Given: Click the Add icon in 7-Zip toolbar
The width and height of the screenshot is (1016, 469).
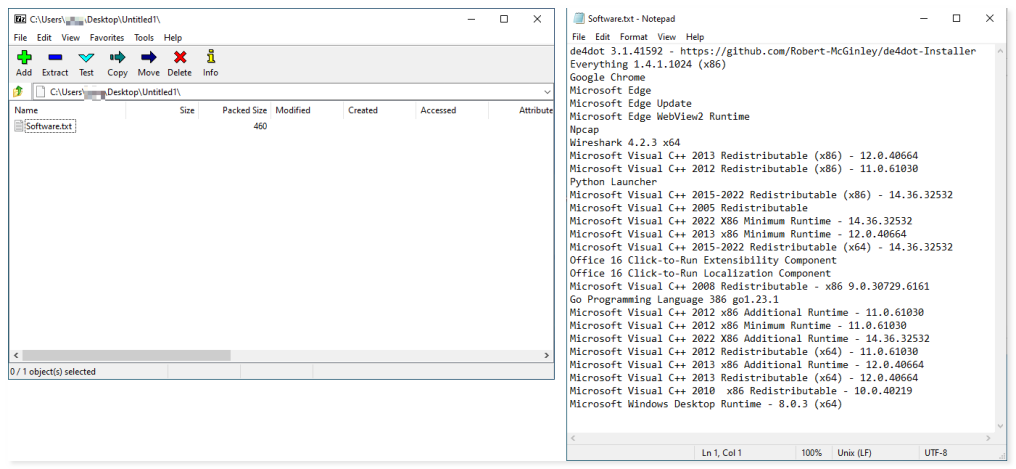Looking at the screenshot, I should 24,63.
